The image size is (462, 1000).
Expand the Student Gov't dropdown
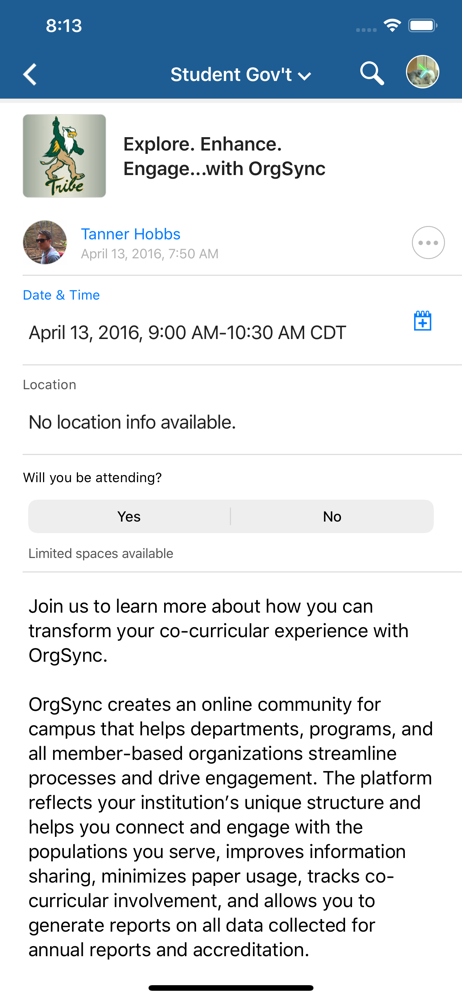(241, 75)
